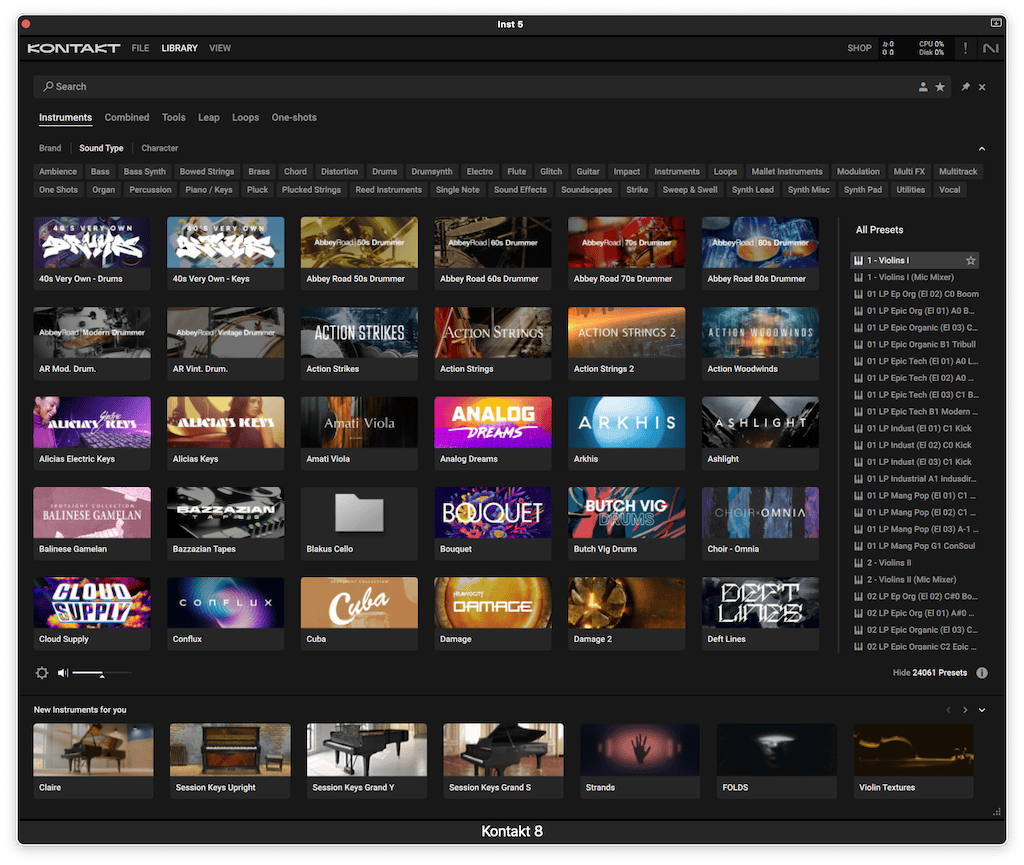Click the Native Instruments logo icon
The width and height of the screenshot is (1024, 865).
pos(990,48)
